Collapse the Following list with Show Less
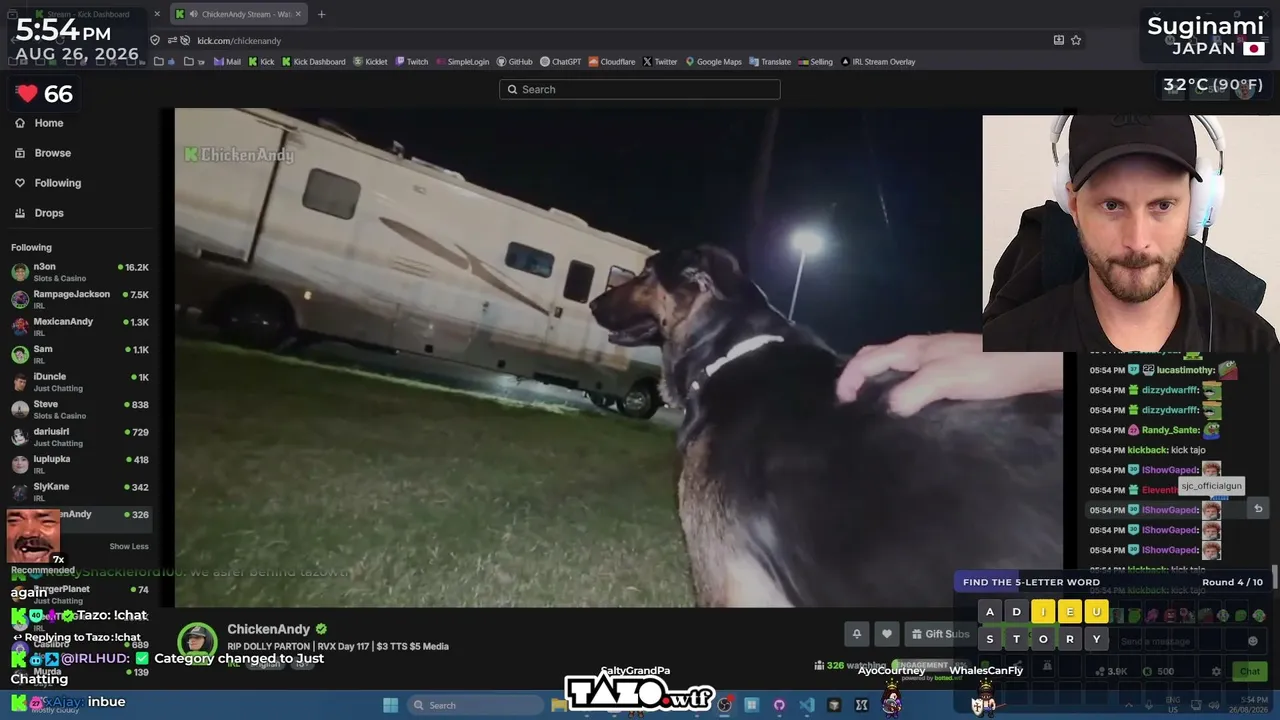 (x=129, y=546)
